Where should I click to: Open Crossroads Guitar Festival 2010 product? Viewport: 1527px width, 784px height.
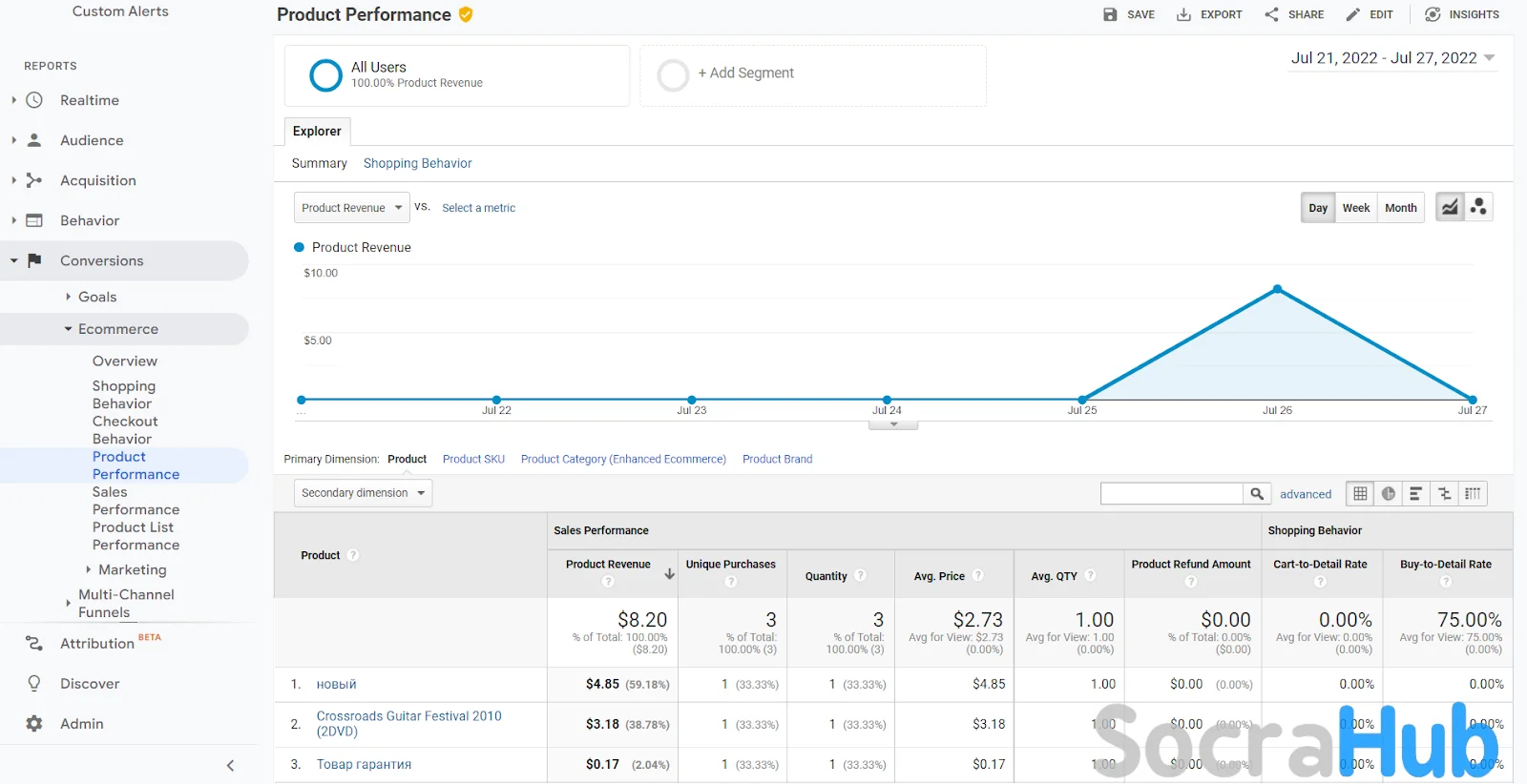(408, 724)
